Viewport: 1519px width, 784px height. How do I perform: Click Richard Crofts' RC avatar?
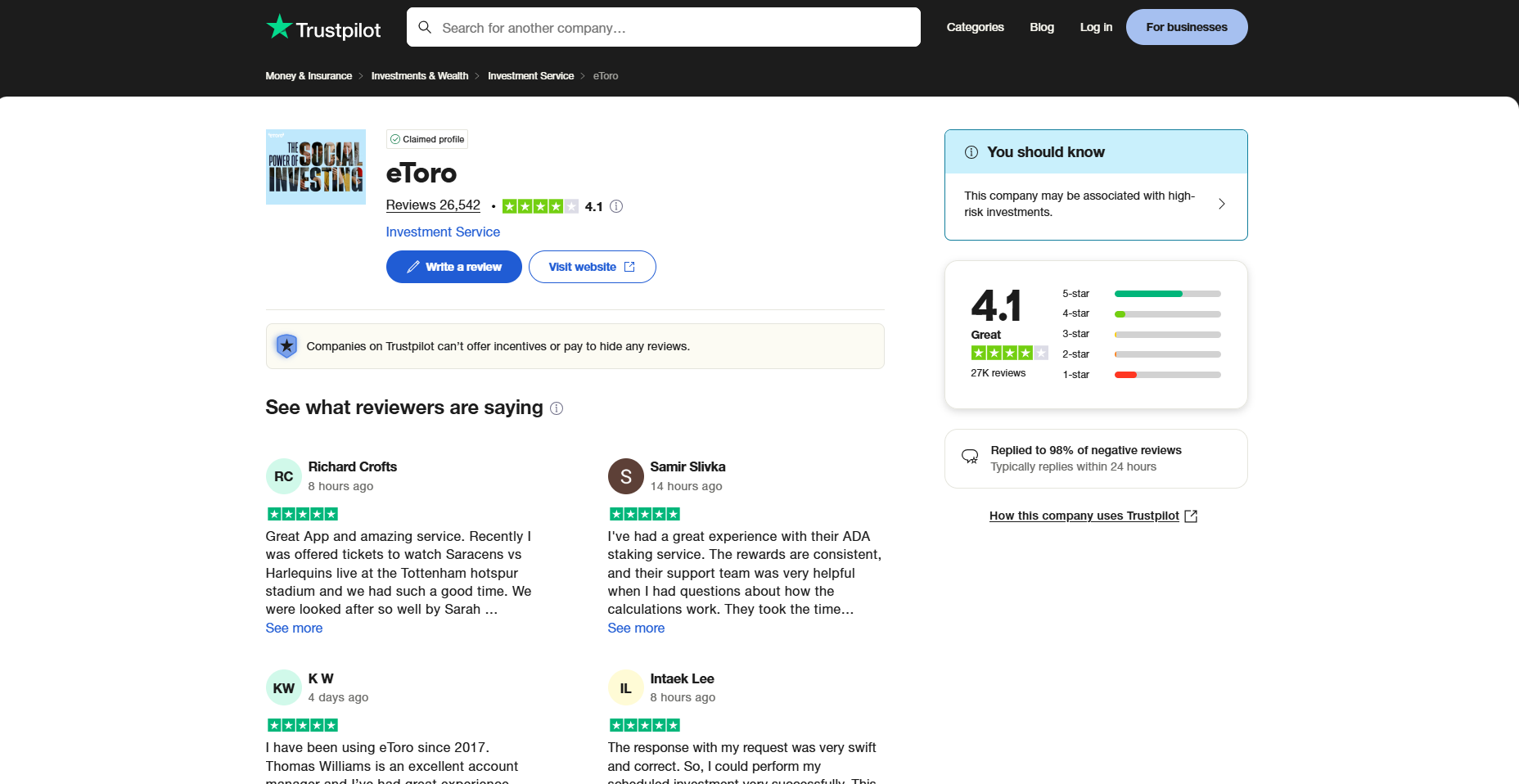click(284, 476)
